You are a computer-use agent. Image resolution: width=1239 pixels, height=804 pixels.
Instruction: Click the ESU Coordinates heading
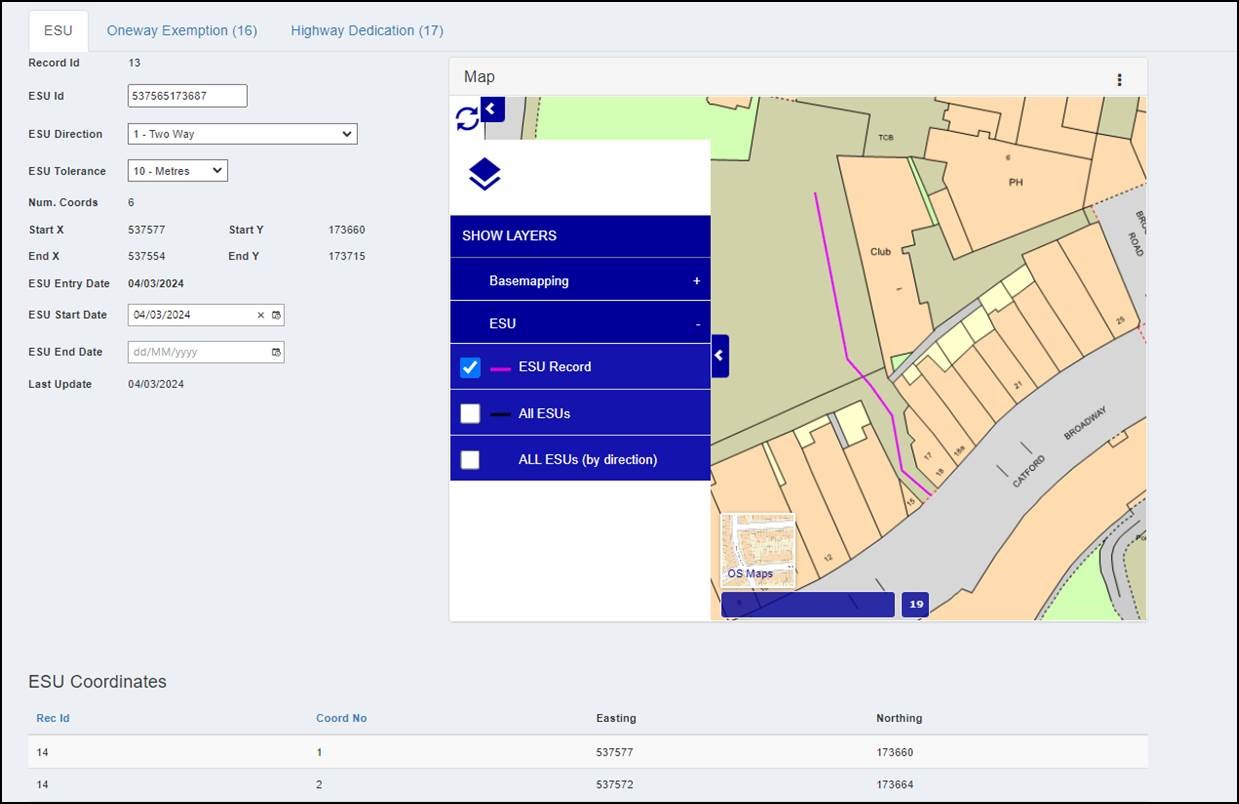[98, 682]
